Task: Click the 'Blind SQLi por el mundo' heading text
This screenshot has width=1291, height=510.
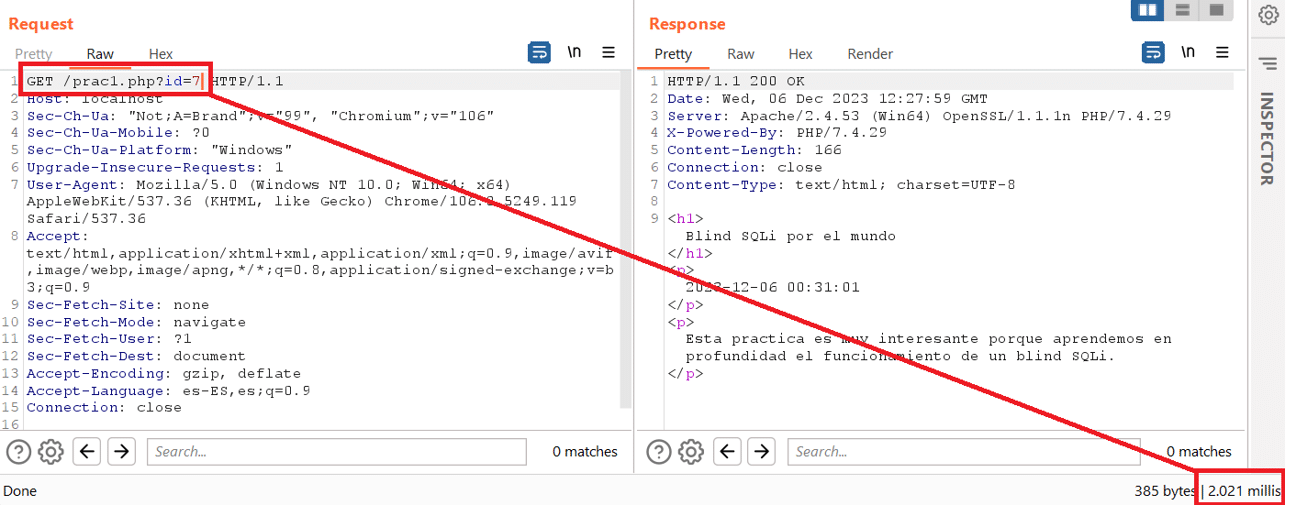Action: (791, 236)
